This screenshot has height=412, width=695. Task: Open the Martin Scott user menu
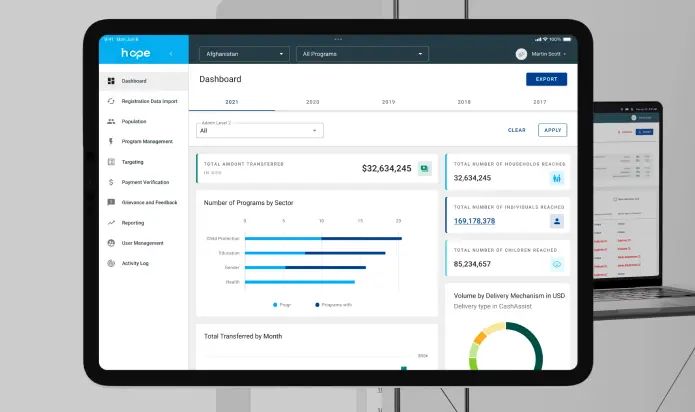541,53
